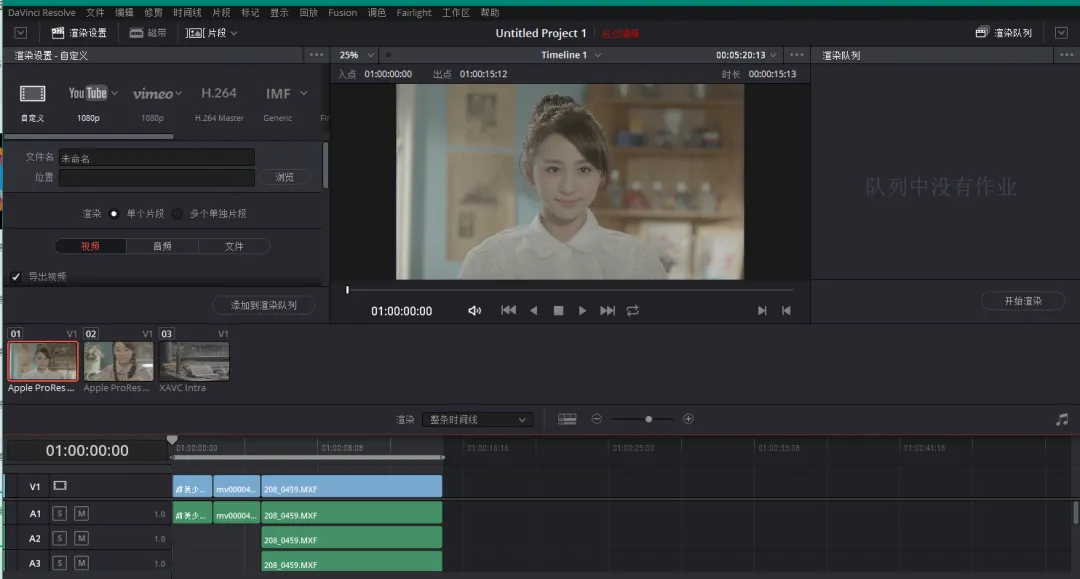Toggle the export video checkbox
Image resolution: width=1080 pixels, height=579 pixels.
(x=16, y=277)
